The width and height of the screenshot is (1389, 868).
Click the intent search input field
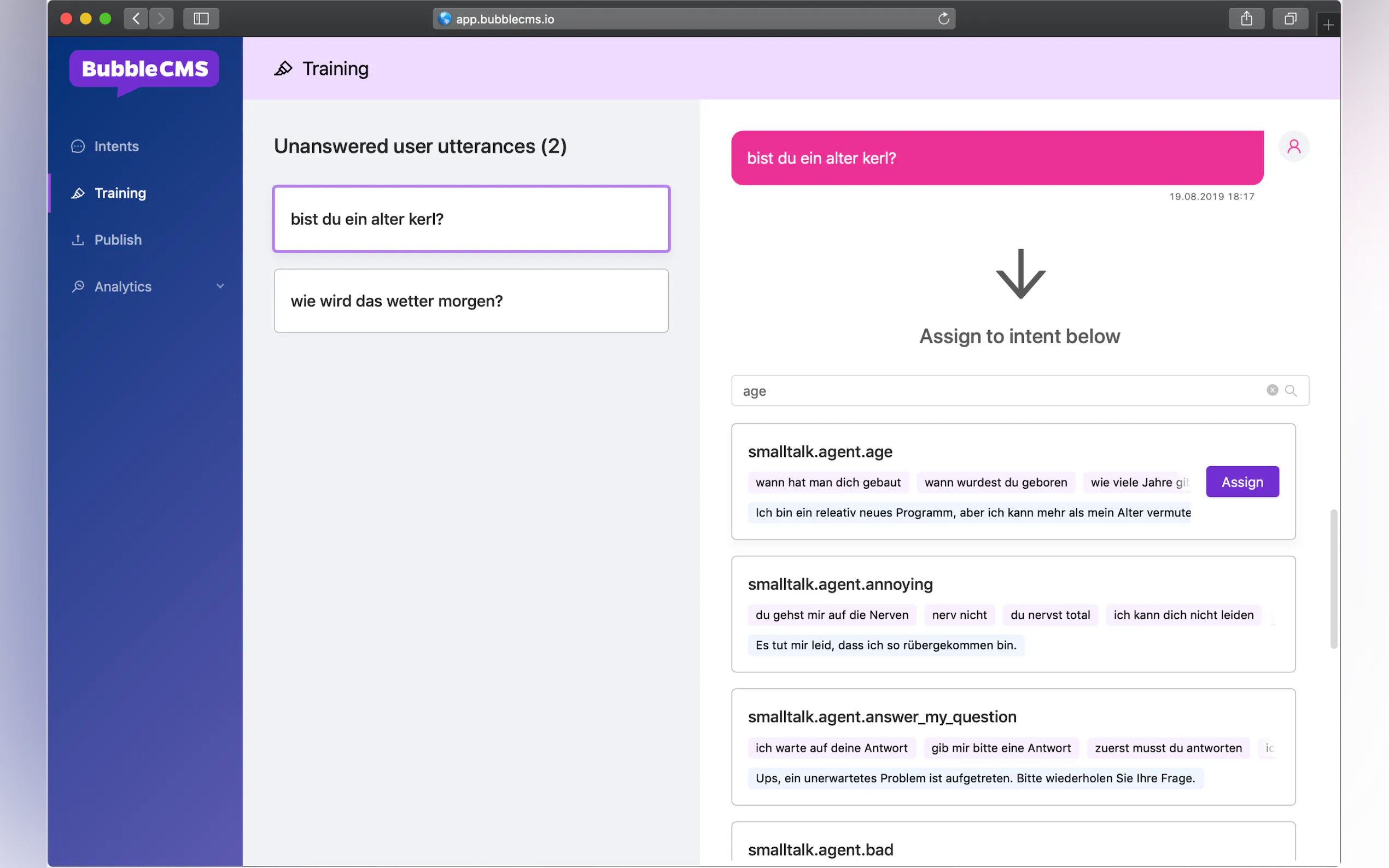(x=999, y=391)
